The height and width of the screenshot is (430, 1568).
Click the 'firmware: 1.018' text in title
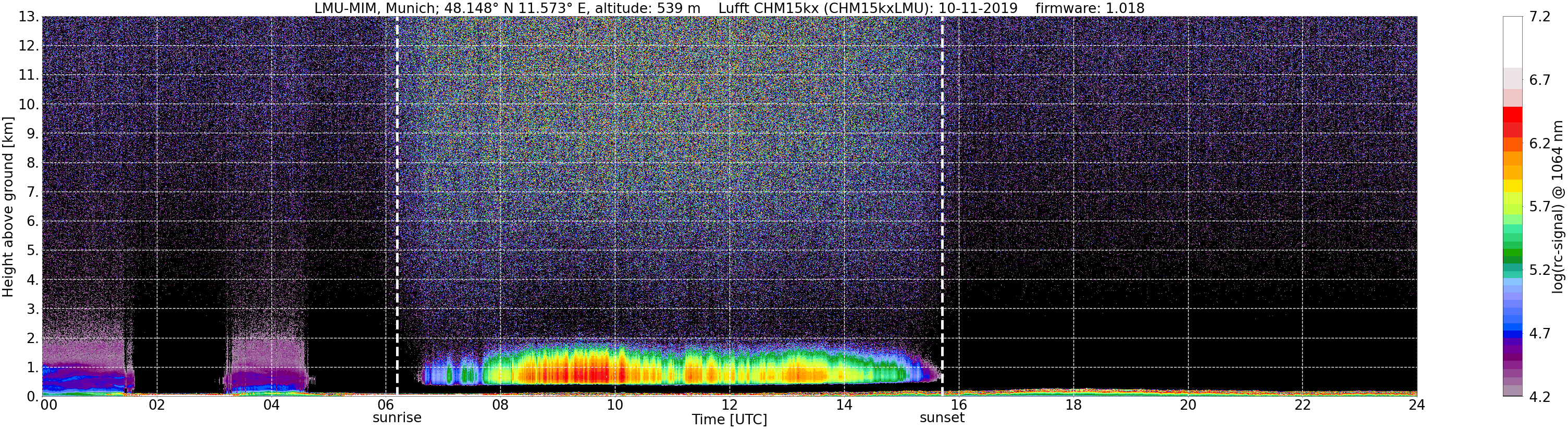1090,8
